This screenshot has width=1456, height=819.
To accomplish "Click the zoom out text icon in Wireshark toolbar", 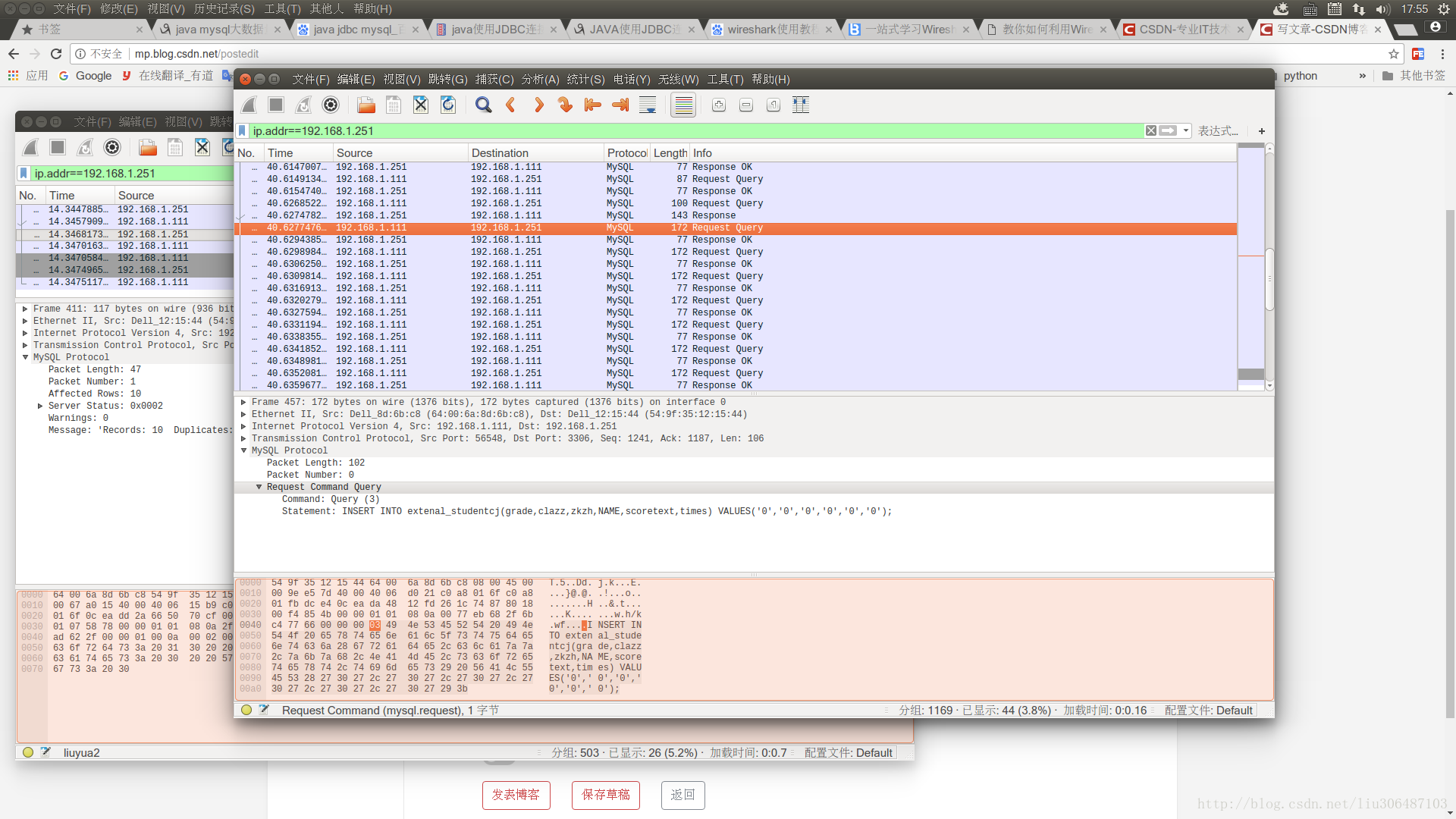I will pos(746,105).
